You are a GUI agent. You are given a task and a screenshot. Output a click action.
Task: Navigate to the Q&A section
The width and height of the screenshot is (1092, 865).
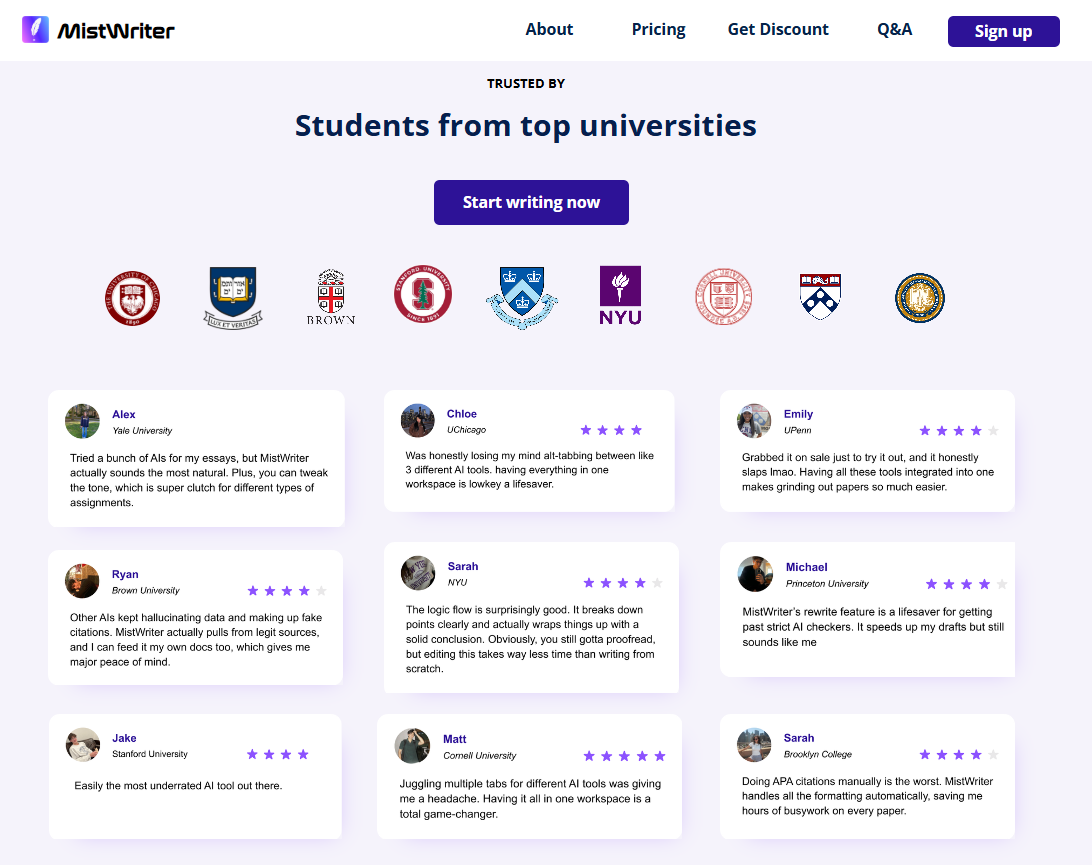click(894, 30)
